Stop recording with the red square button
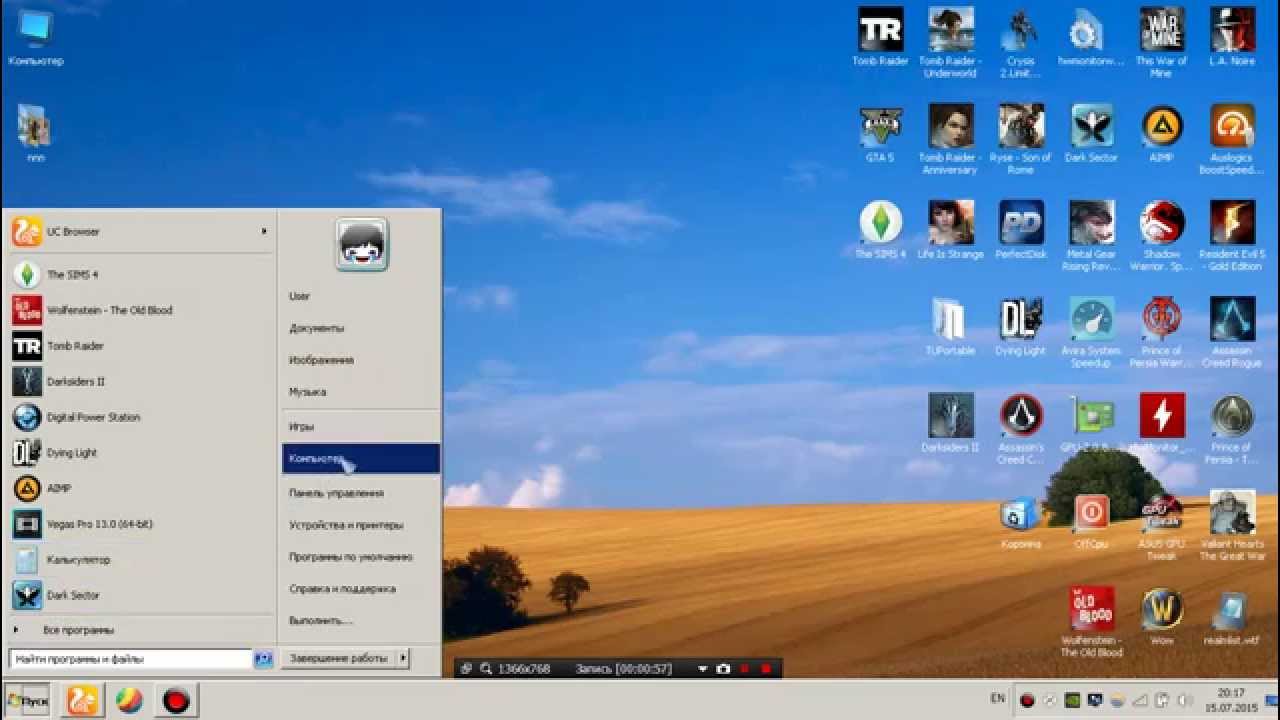Image resolution: width=1280 pixels, height=720 pixels. pos(766,669)
